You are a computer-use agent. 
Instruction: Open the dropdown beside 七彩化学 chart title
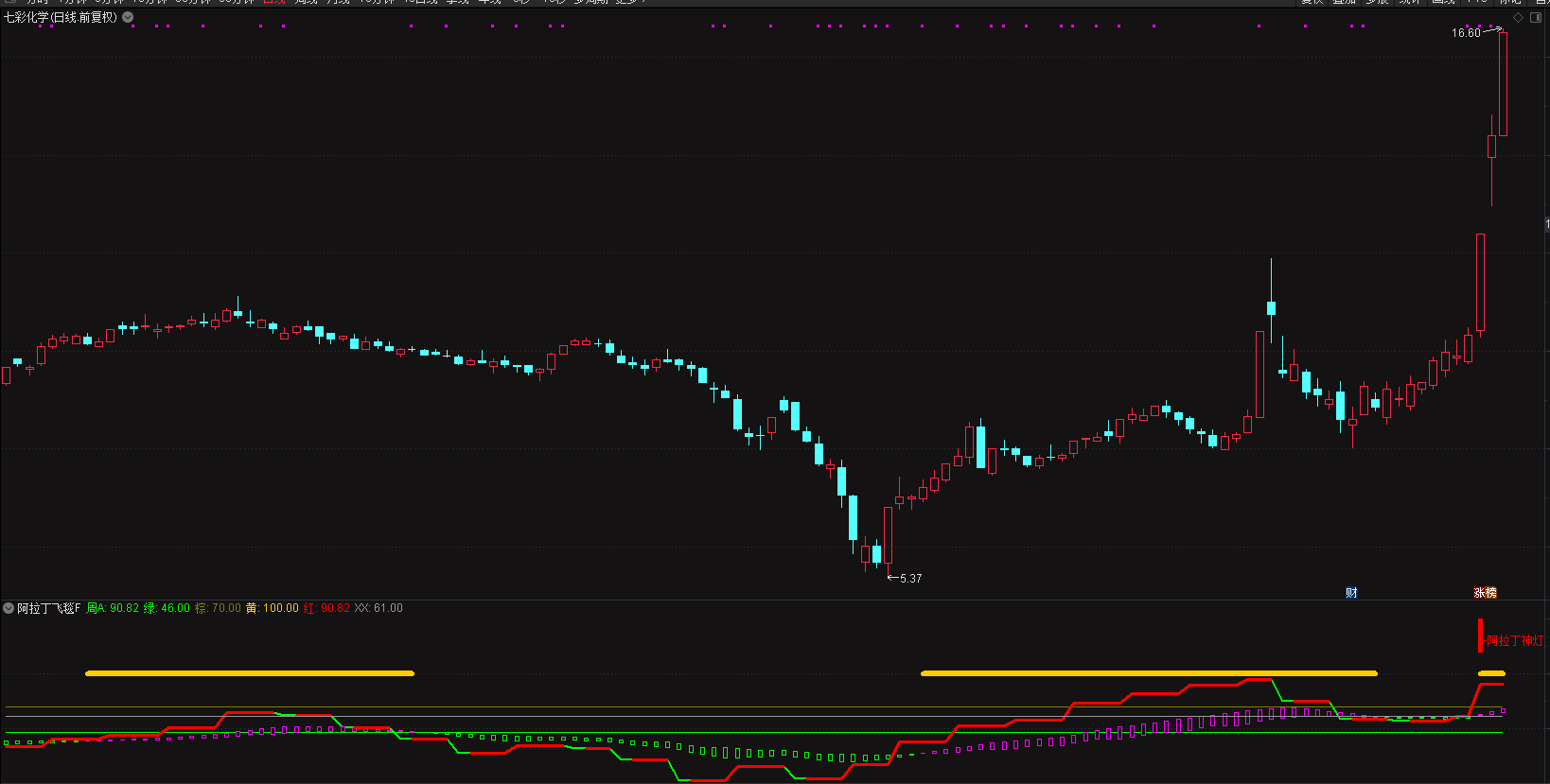[128, 17]
